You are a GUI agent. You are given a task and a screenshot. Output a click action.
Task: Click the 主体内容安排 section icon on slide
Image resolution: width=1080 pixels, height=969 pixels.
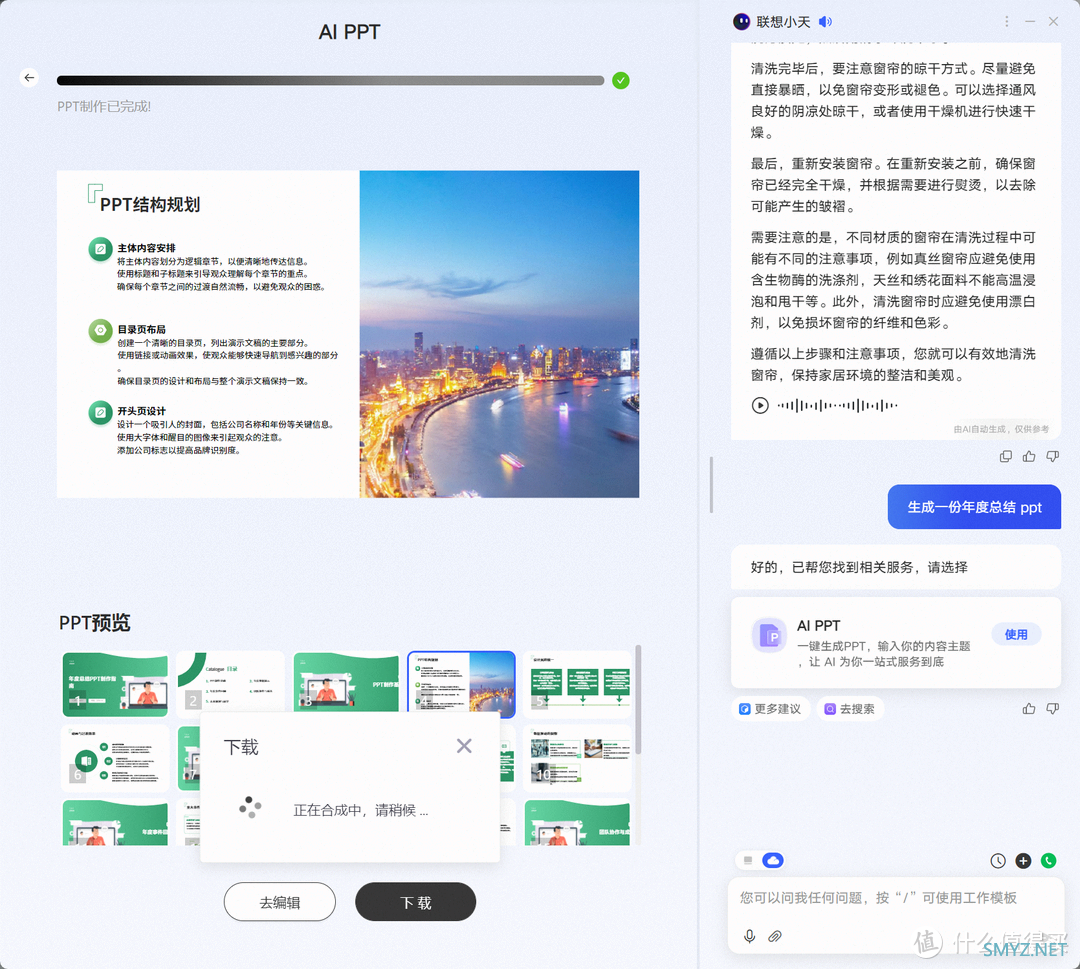point(101,249)
